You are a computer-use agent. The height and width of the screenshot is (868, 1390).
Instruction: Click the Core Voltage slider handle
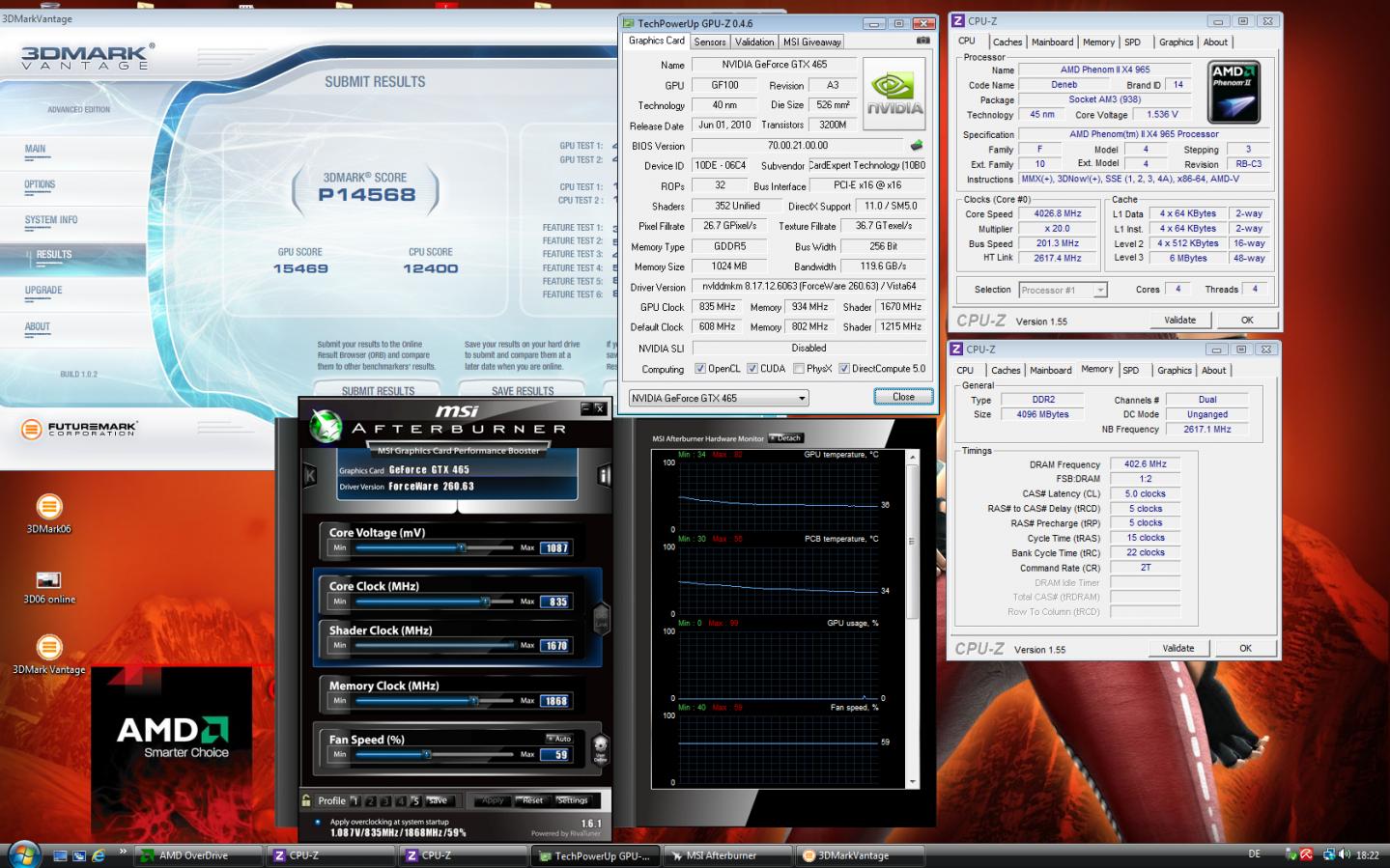click(x=462, y=547)
